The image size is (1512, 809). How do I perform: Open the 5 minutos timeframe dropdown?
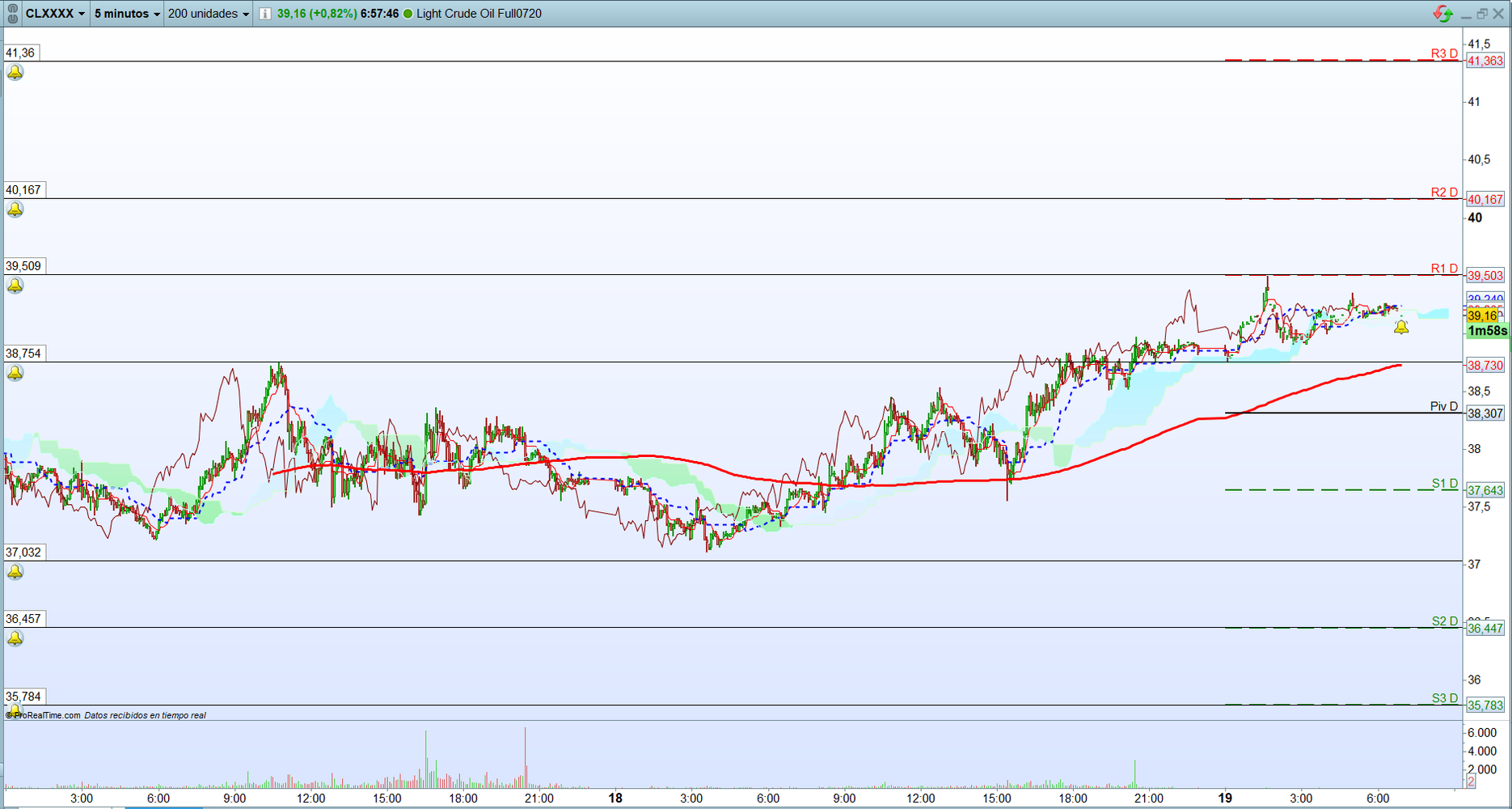(127, 14)
